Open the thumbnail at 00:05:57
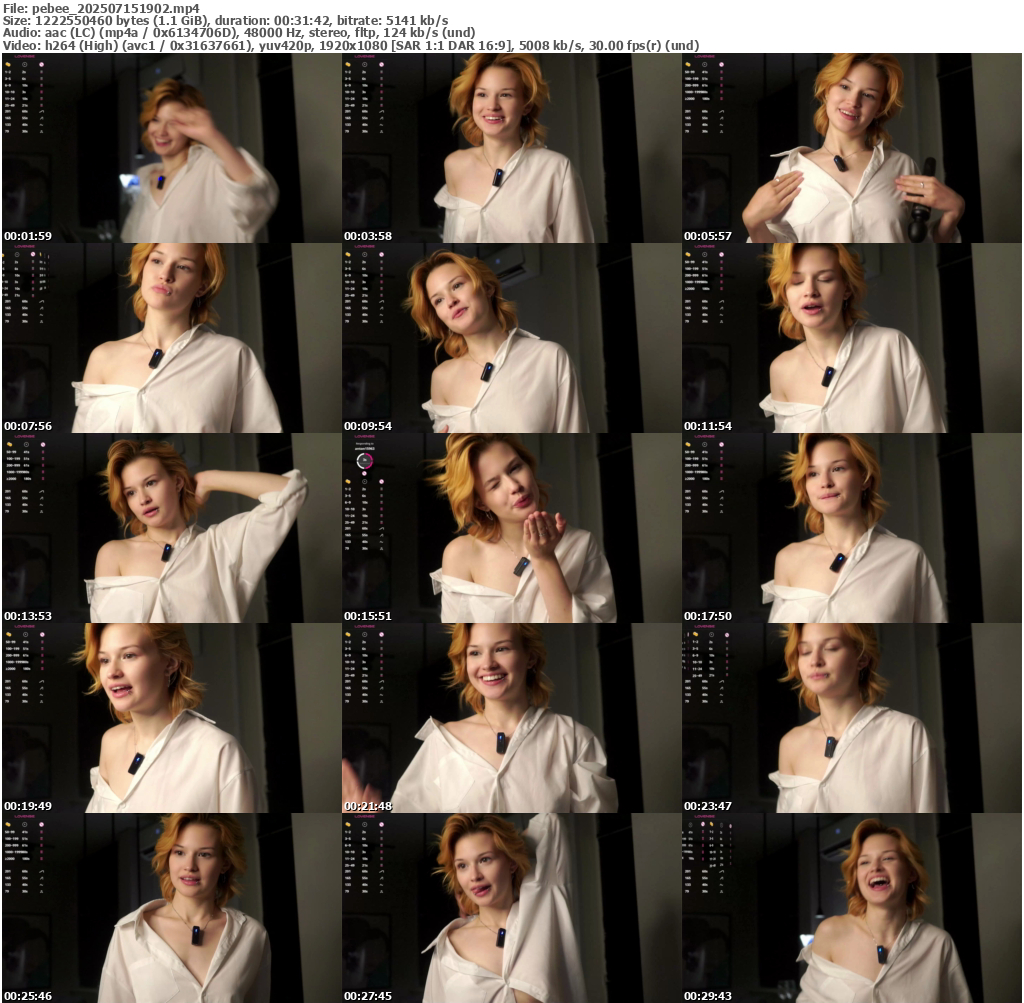This screenshot has height=1003, width=1024. [852, 148]
